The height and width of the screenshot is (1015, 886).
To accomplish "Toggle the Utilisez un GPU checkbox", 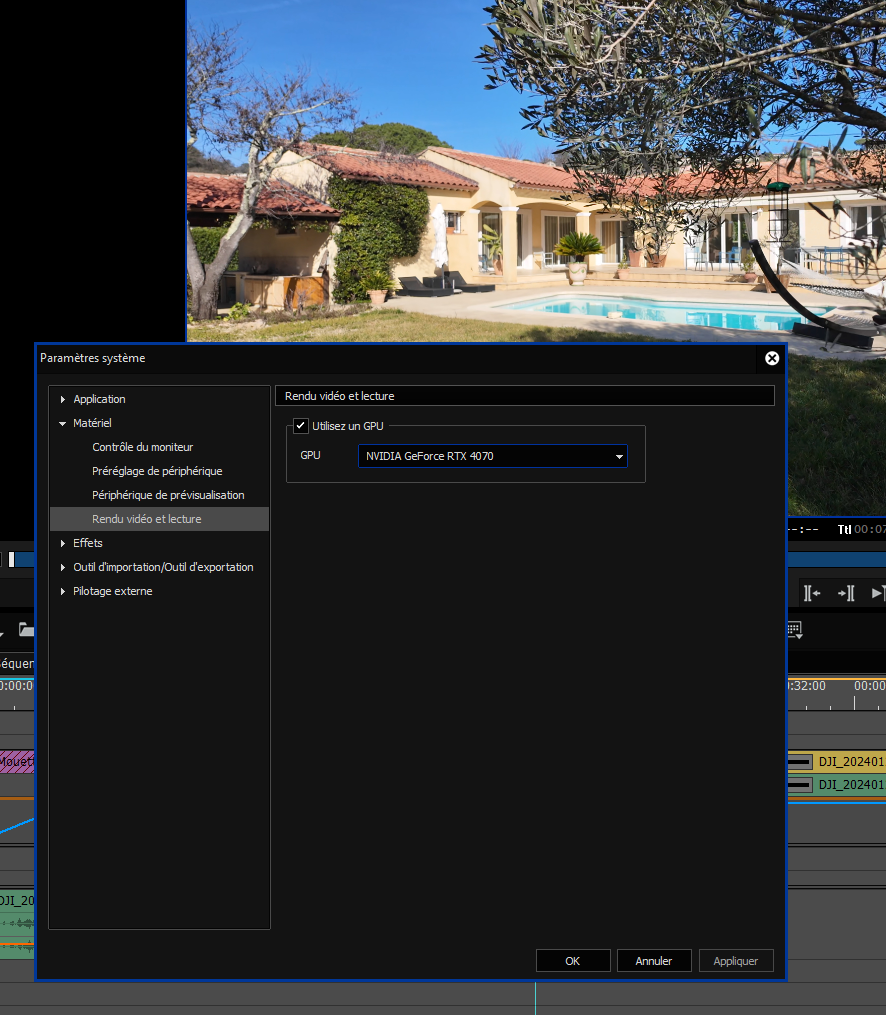I will point(301,426).
